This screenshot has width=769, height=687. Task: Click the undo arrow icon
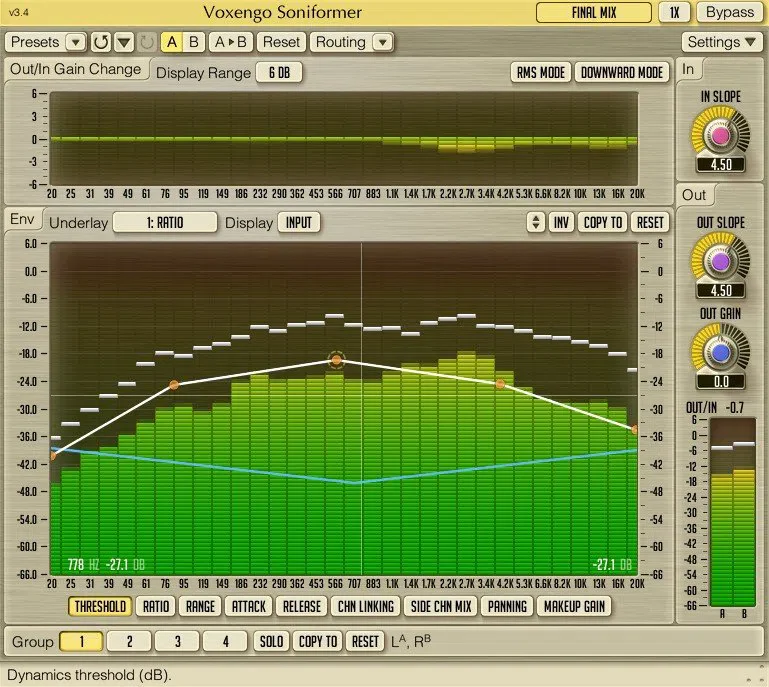pos(101,42)
